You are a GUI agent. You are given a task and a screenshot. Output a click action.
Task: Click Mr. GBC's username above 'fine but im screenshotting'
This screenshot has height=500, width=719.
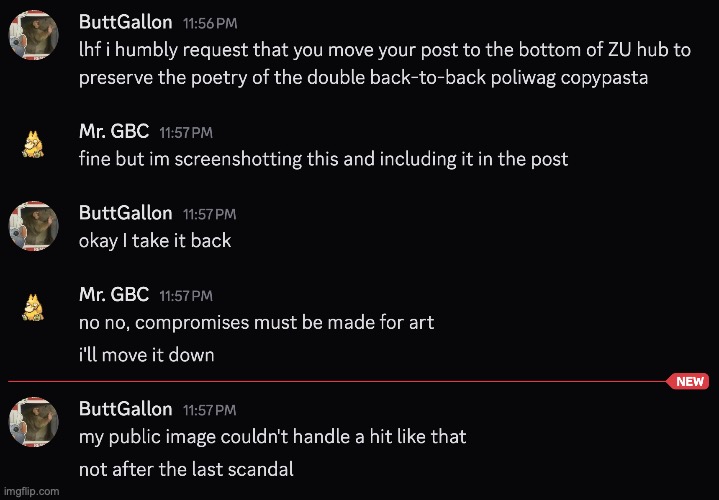point(113,131)
